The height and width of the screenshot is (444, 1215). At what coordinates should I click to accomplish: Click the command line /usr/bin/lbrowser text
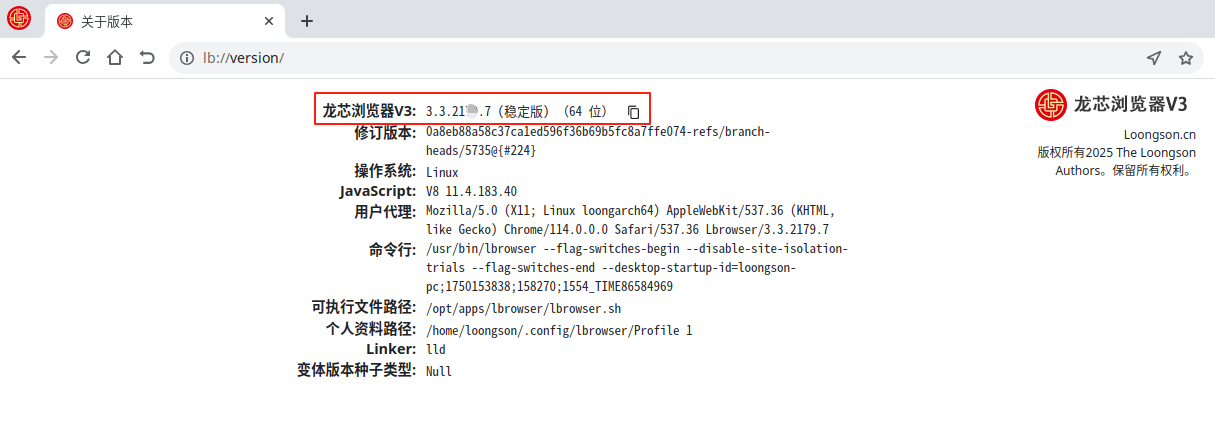tap(636, 267)
